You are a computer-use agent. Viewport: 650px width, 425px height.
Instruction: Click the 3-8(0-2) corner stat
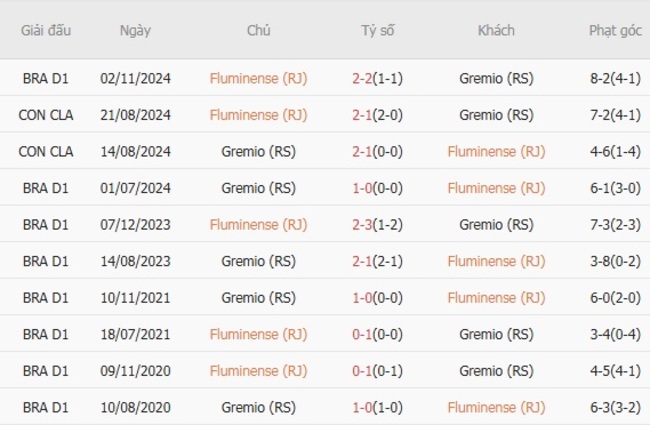(x=615, y=262)
